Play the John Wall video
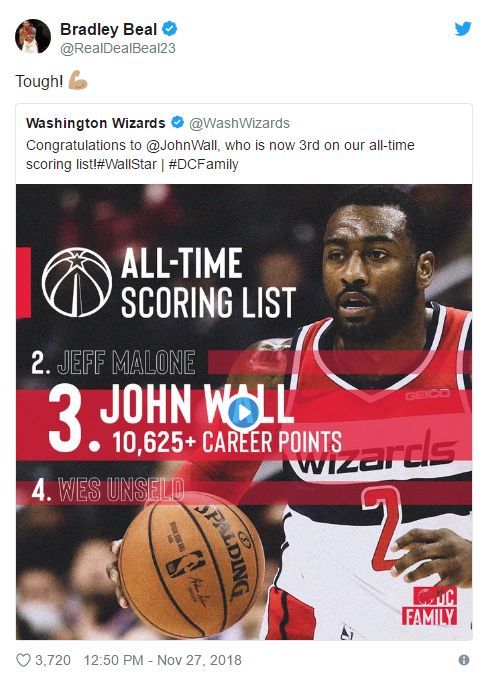 coord(244,413)
